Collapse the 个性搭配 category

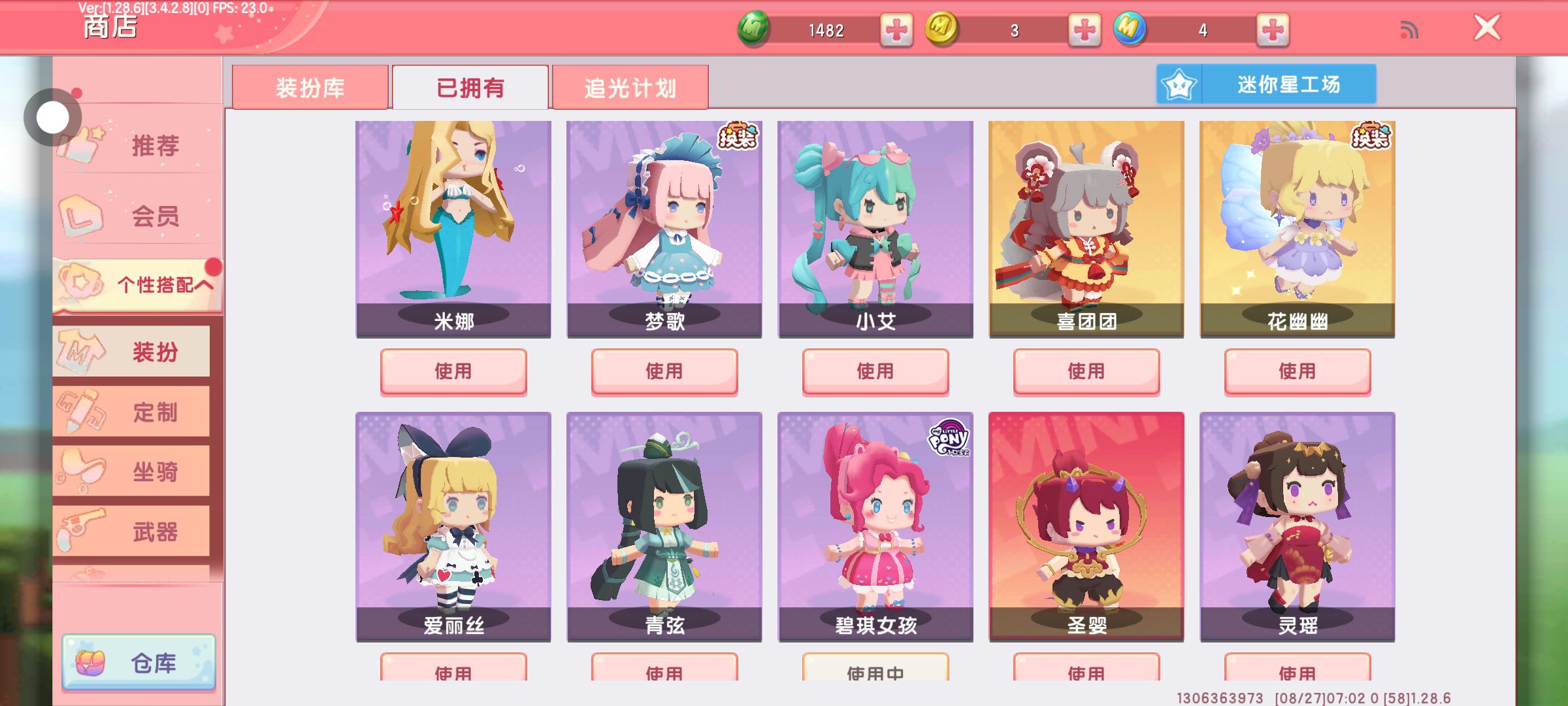[x=138, y=284]
